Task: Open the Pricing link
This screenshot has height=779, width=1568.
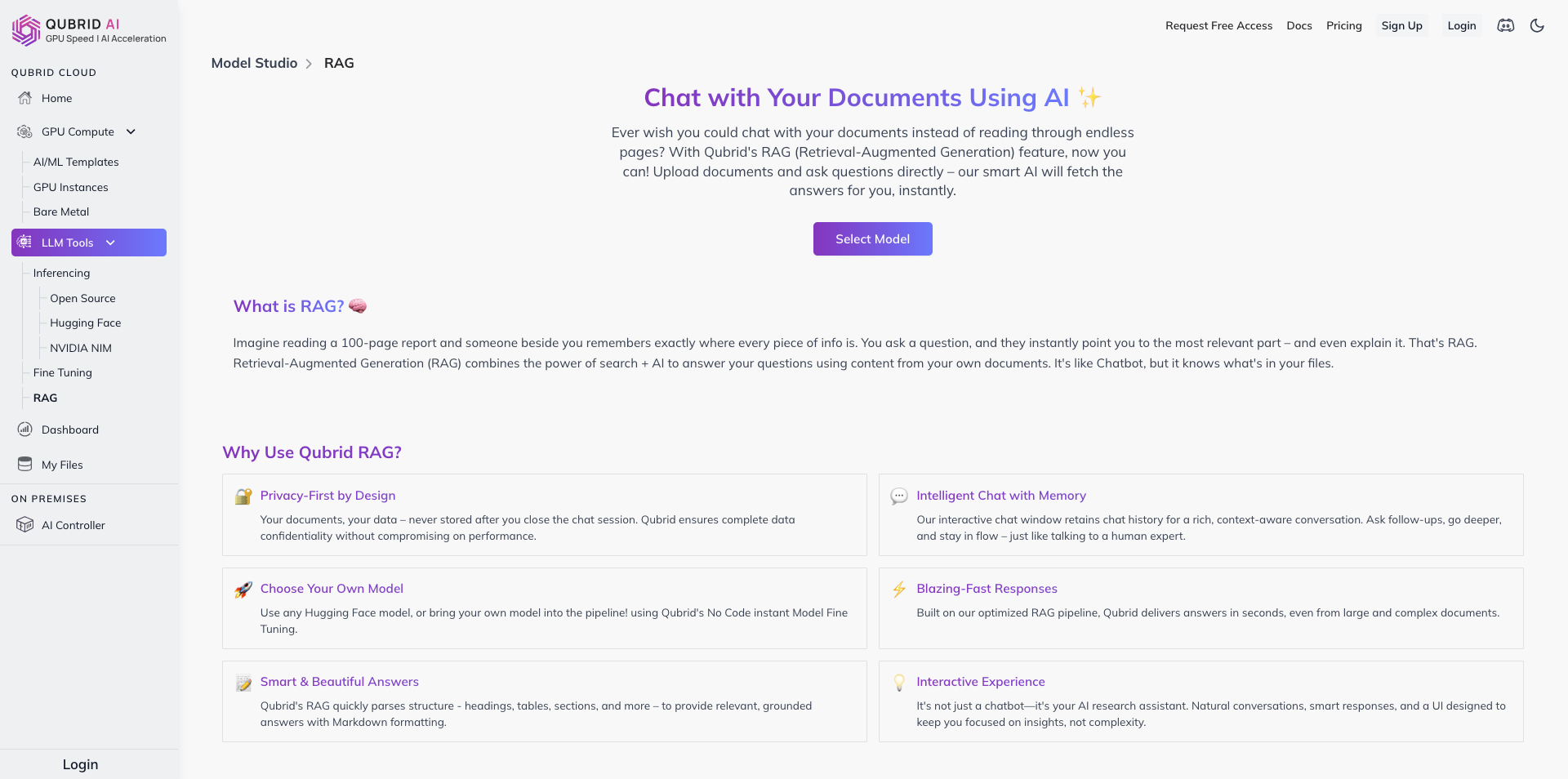Action: [x=1343, y=25]
